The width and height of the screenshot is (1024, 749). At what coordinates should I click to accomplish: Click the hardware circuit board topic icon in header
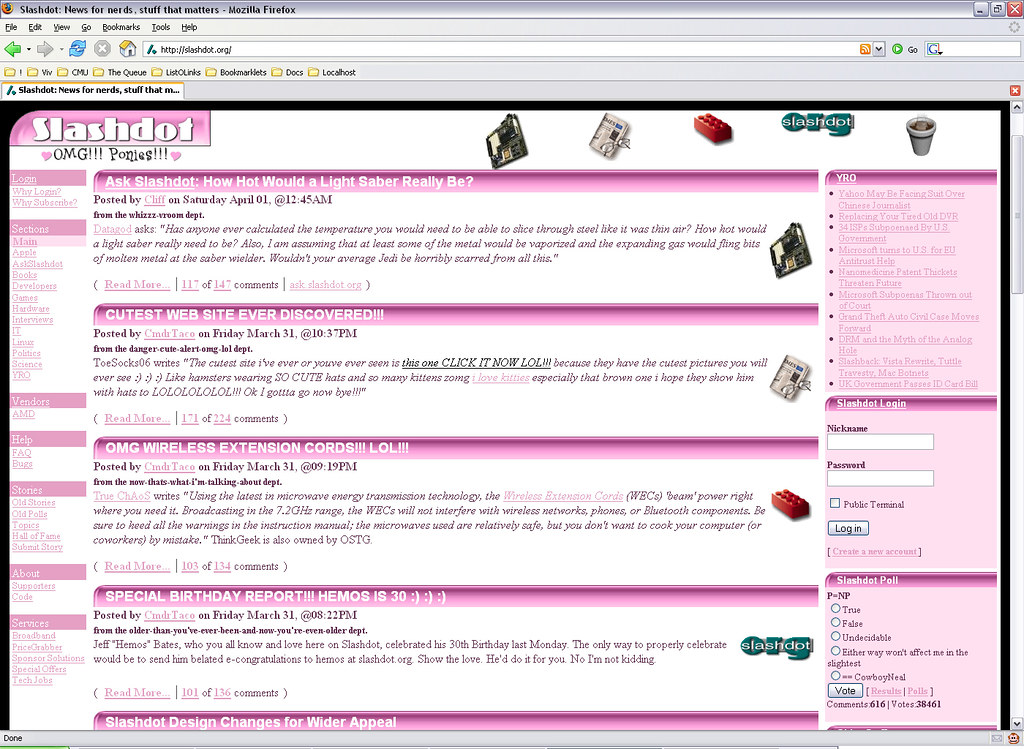[506, 140]
